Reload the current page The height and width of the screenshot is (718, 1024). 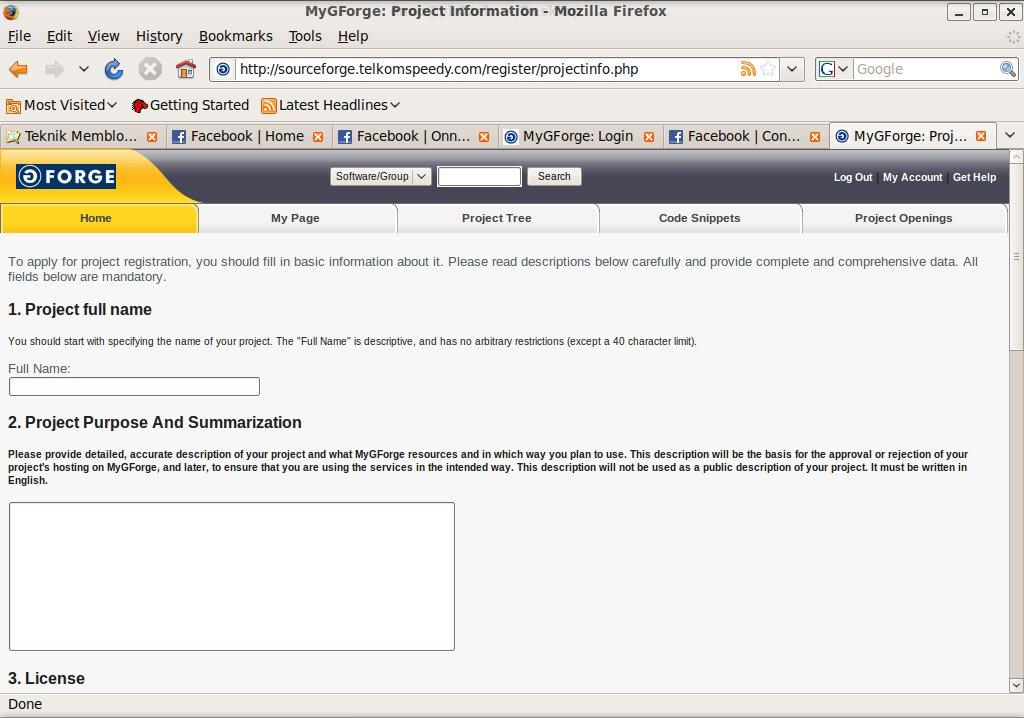click(x=114, y=69)
